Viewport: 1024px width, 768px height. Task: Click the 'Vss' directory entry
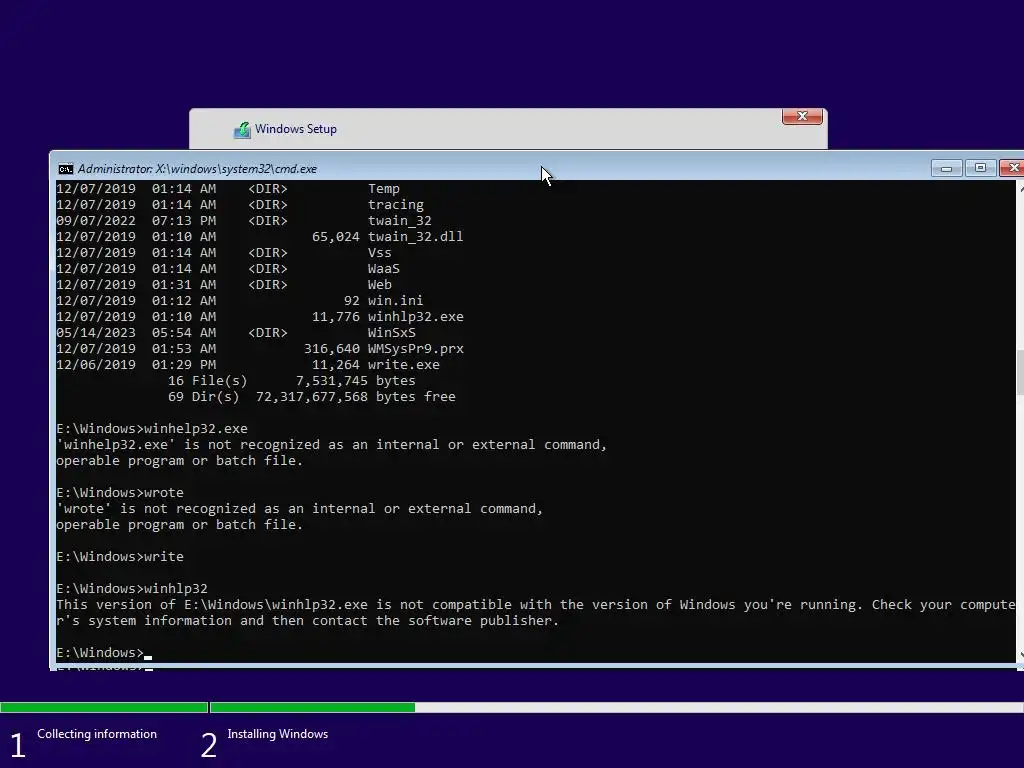pyautogui.click(x=379, y=253)
